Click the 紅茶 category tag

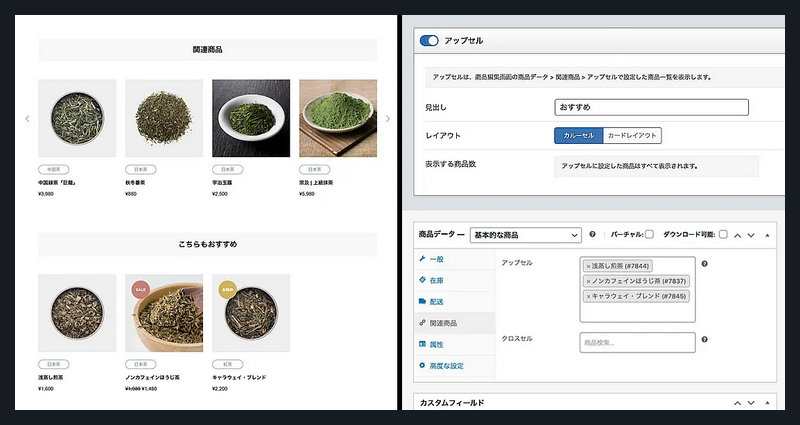pyautogui.click(x=228, y=364)
